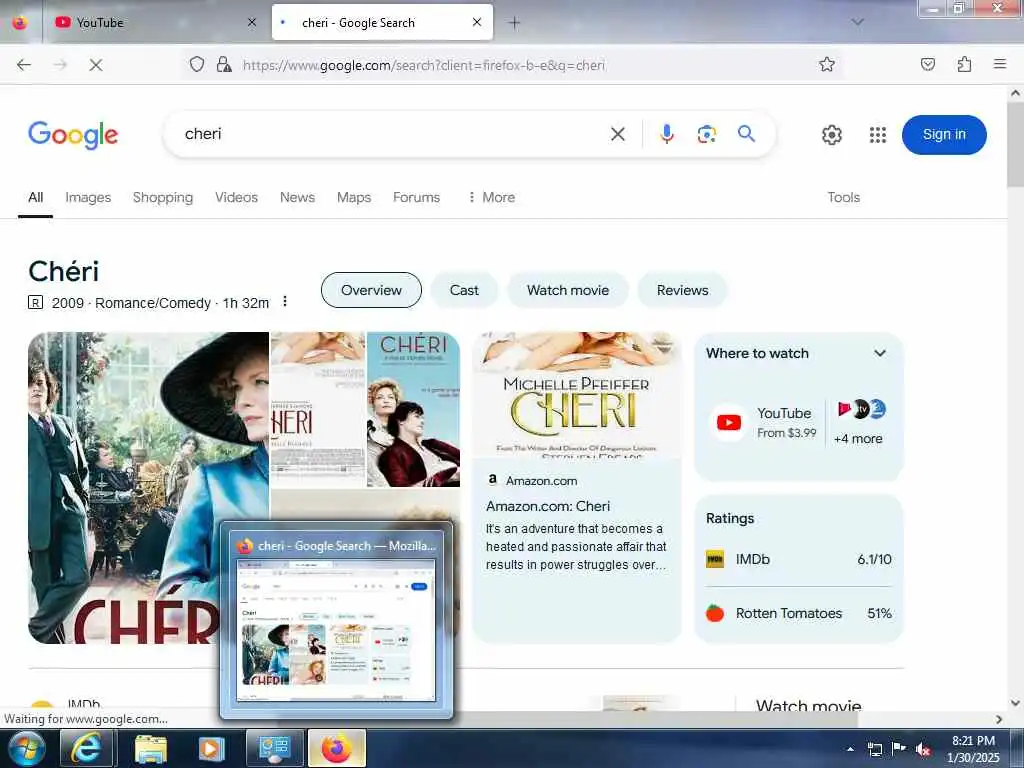Viewport: 1024px width, 768px height.
Task: Click the YouTube play icon in Where to watch
Action: pyautogui.click(x=729, y=423)
